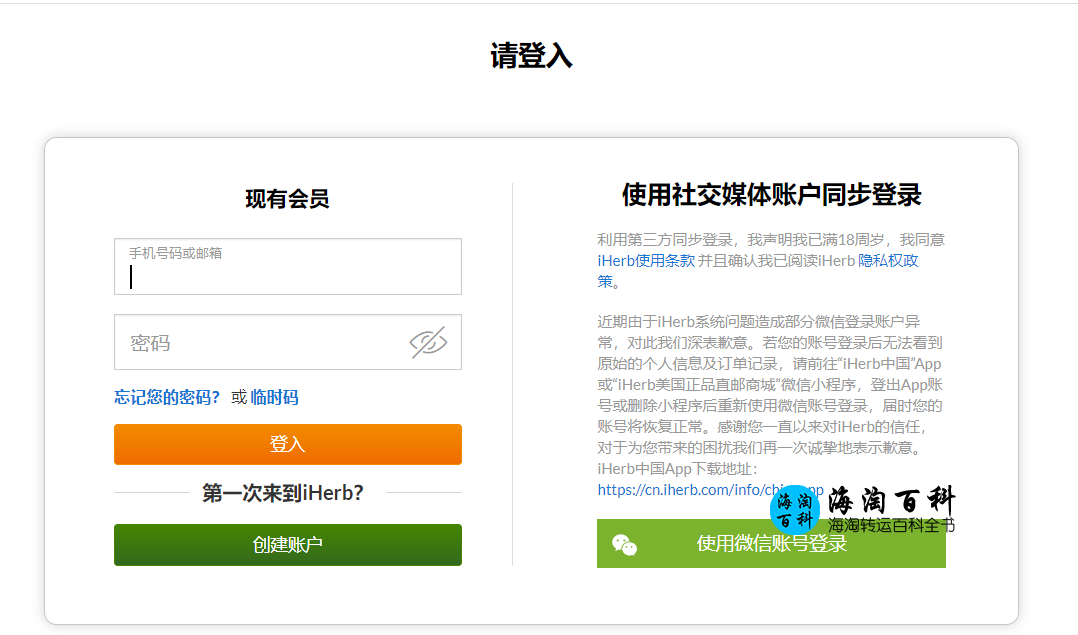The height and width of the screenshot is (635, 1078).
Task: Click the 请登入 page heading
Action: pos(531,56)
